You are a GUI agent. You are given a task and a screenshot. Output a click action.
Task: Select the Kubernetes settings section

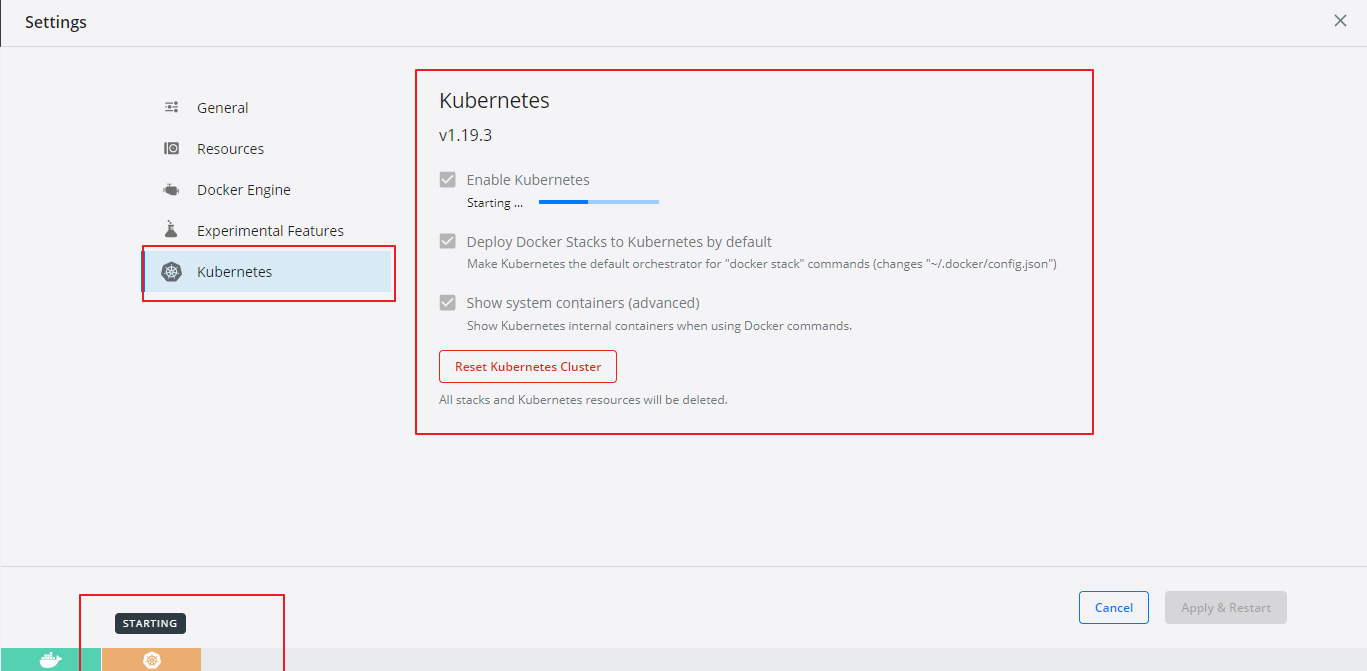(267, 272)
